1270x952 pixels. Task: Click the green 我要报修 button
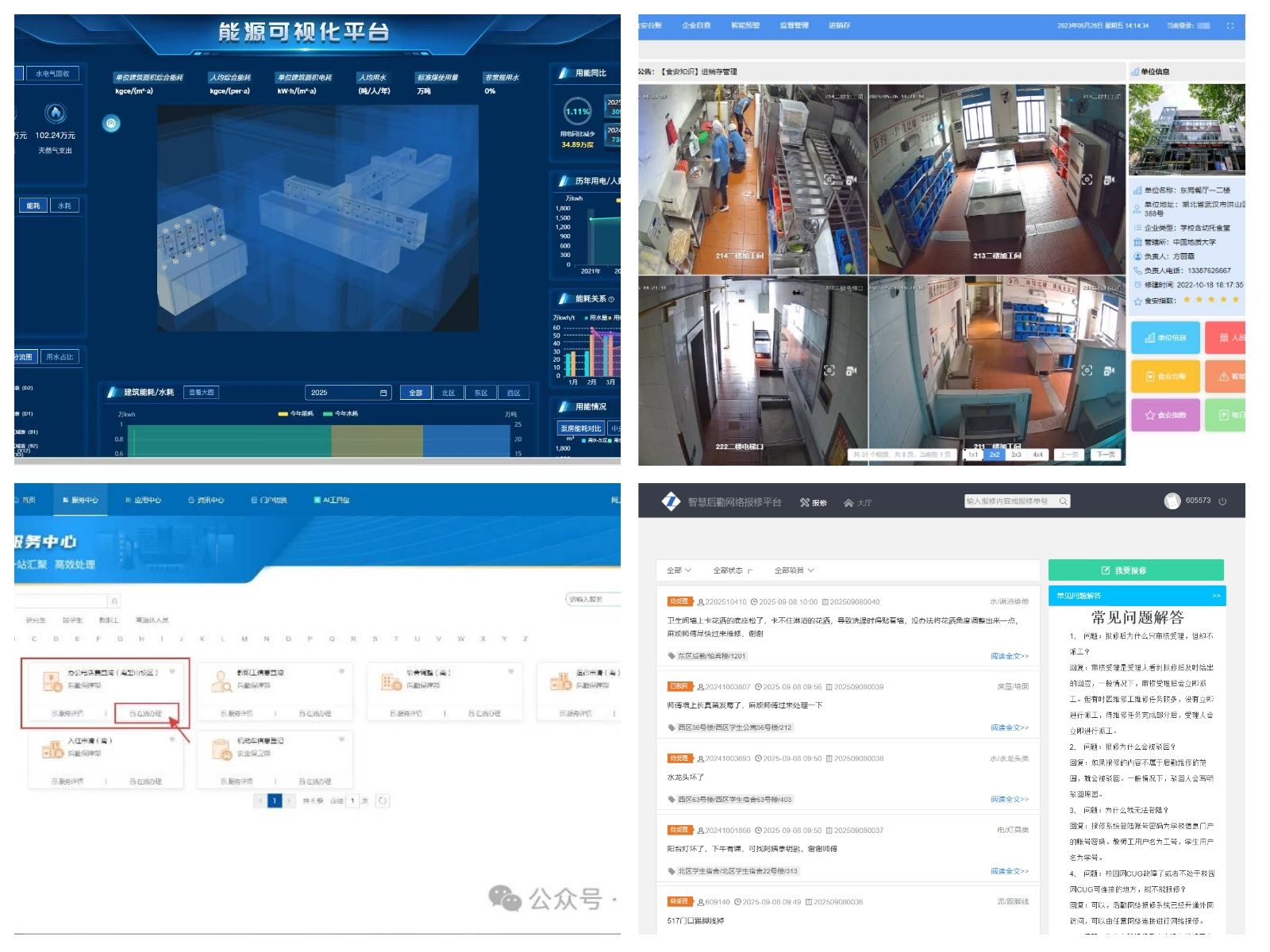click(1135, 570)
